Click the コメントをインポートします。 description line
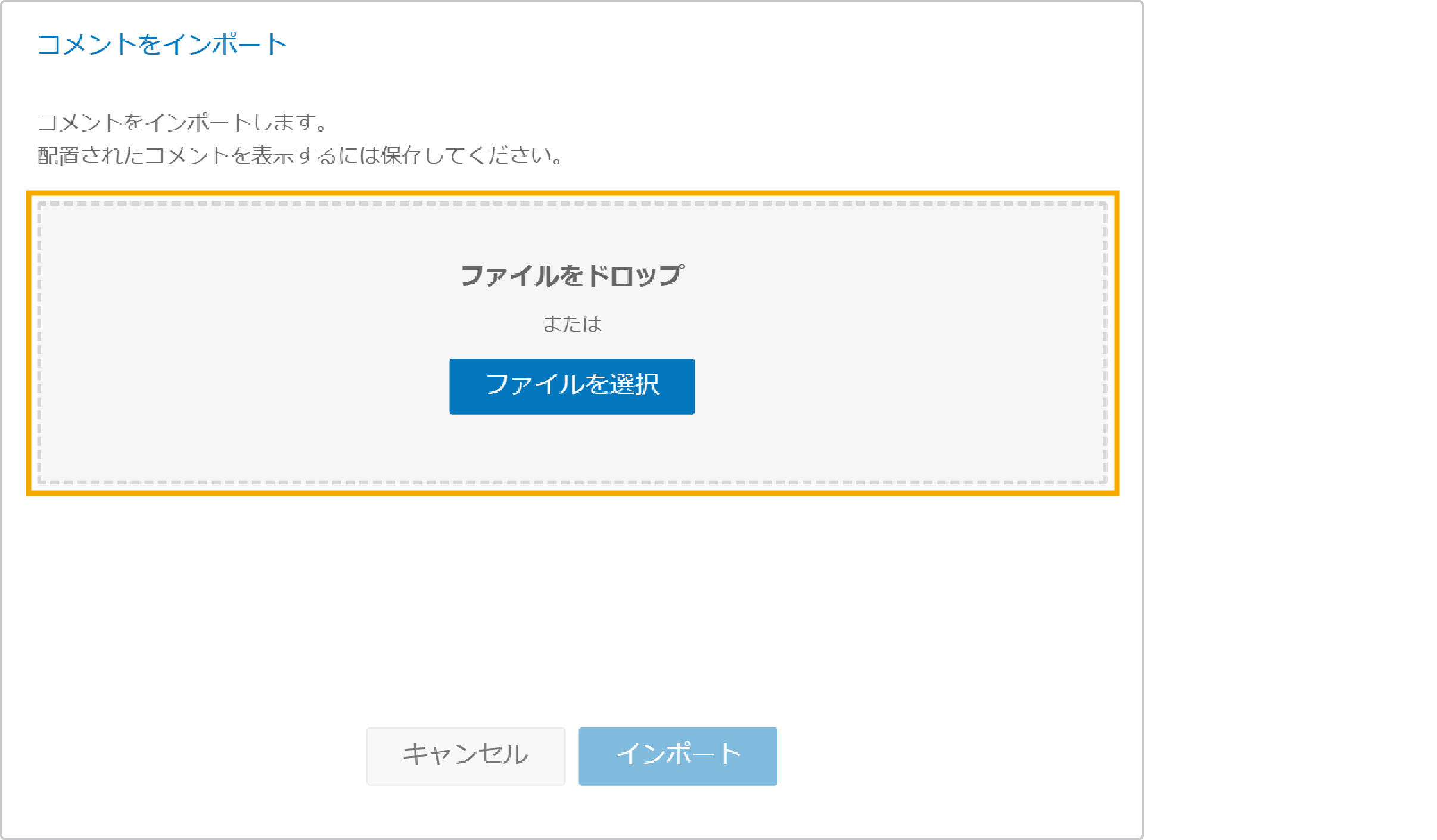 pyautogui.click(x=182, y=122)
